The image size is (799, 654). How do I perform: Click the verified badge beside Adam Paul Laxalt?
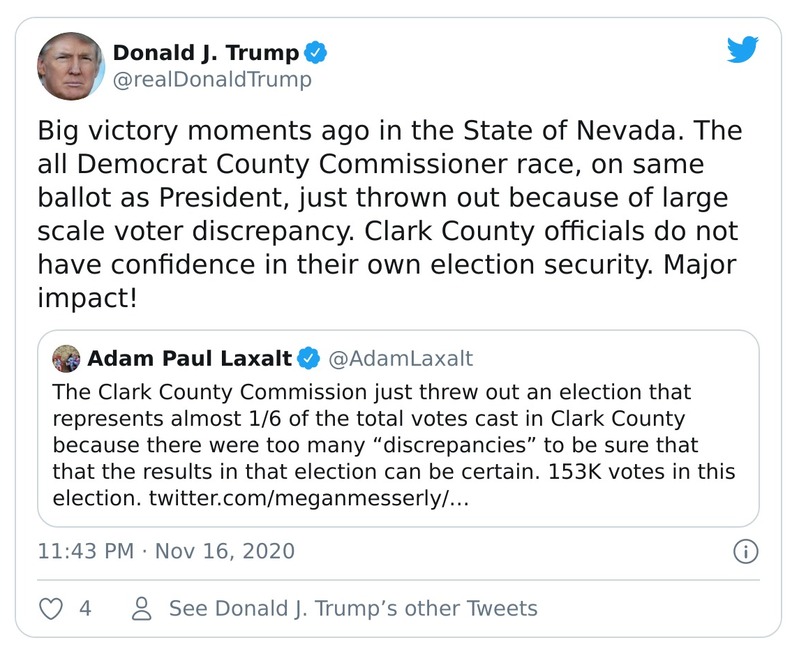(310, 358)
